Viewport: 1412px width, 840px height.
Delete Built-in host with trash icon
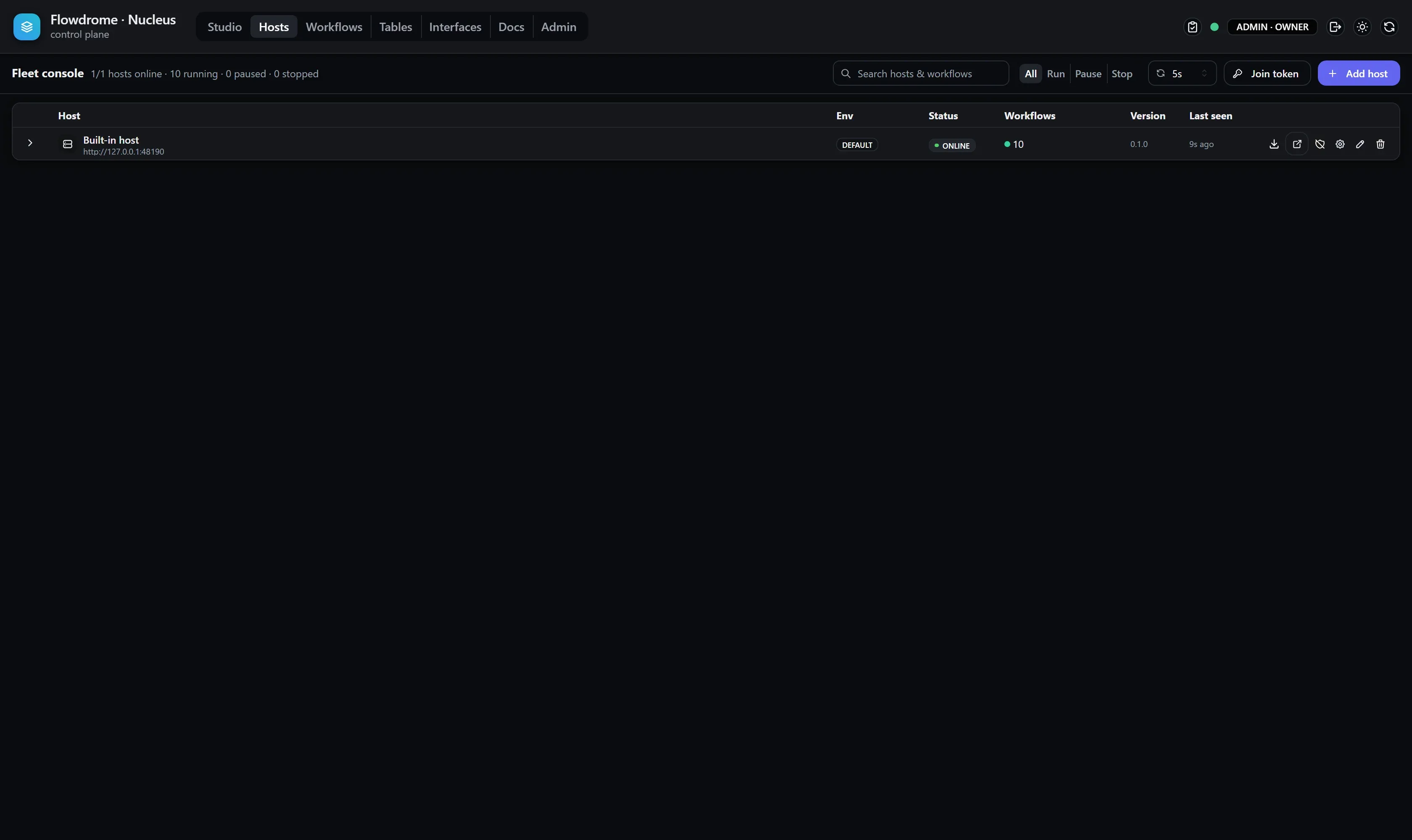[x=1380, y=144]
